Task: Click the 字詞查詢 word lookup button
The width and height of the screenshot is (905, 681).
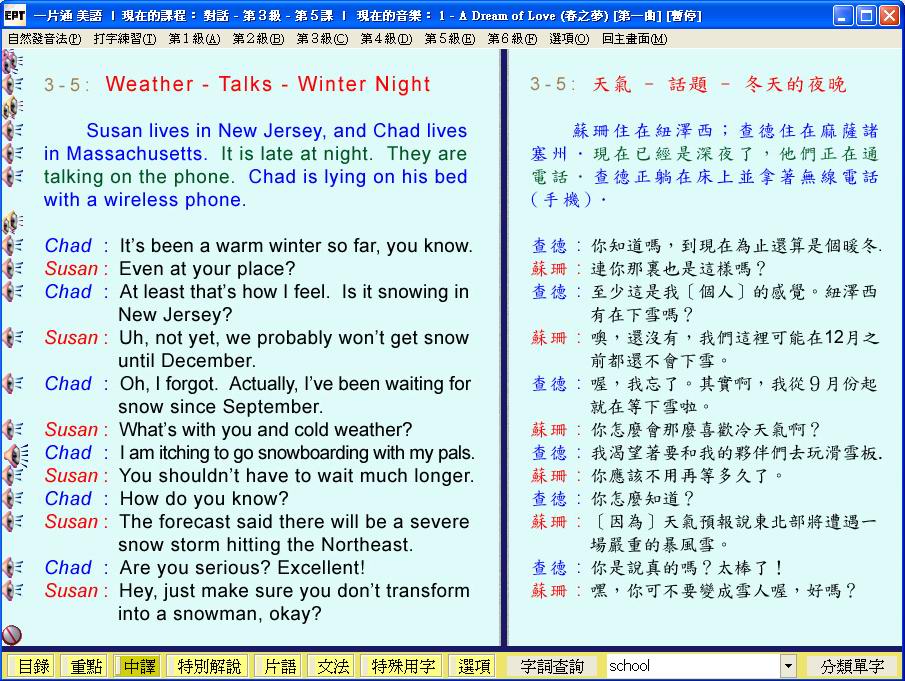Action: pos(553,666)
